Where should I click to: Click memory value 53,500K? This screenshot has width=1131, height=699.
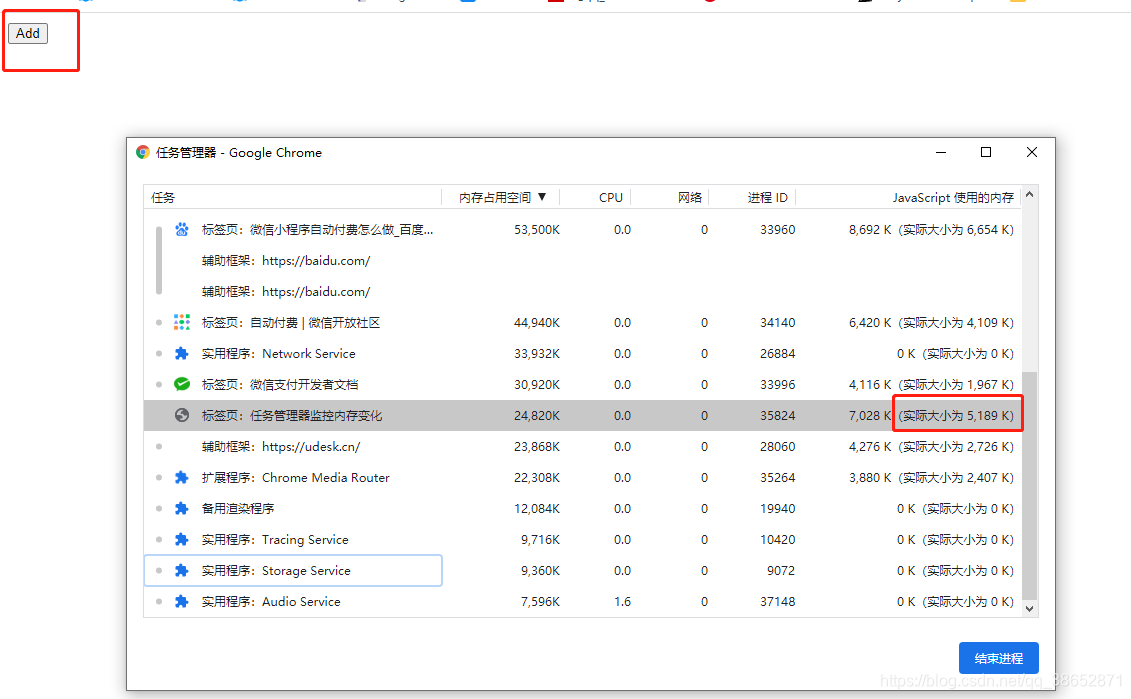tap(537, 229)
